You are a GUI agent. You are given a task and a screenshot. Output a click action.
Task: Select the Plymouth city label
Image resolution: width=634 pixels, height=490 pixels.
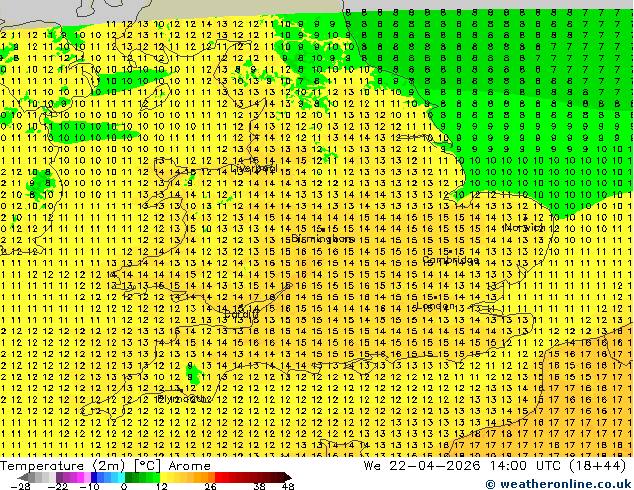184,399
